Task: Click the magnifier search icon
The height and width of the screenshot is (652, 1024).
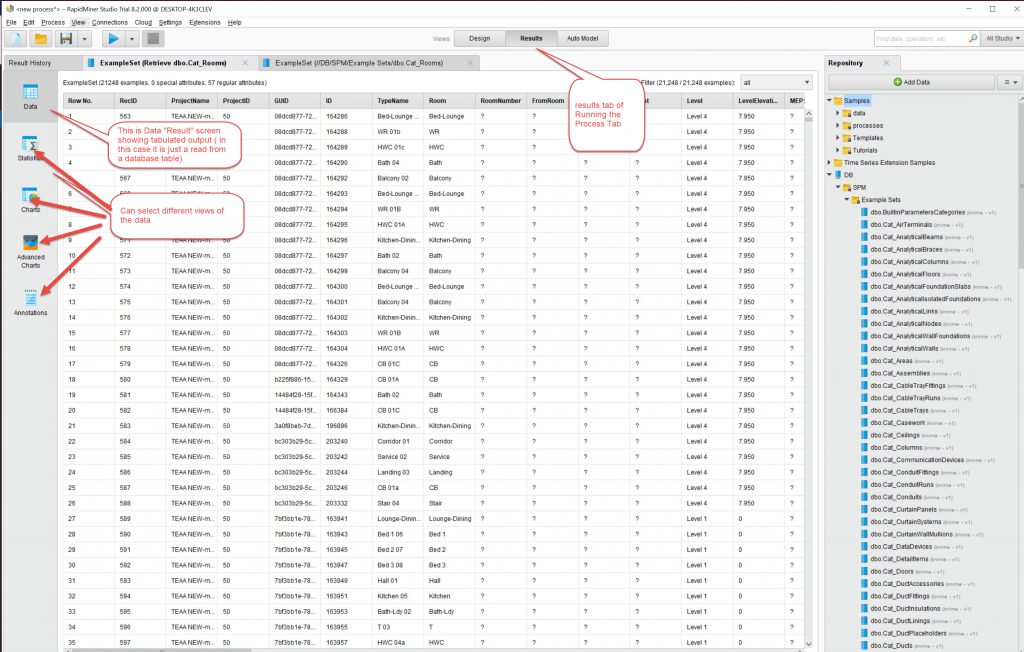Action: click(x=972, y=39)
